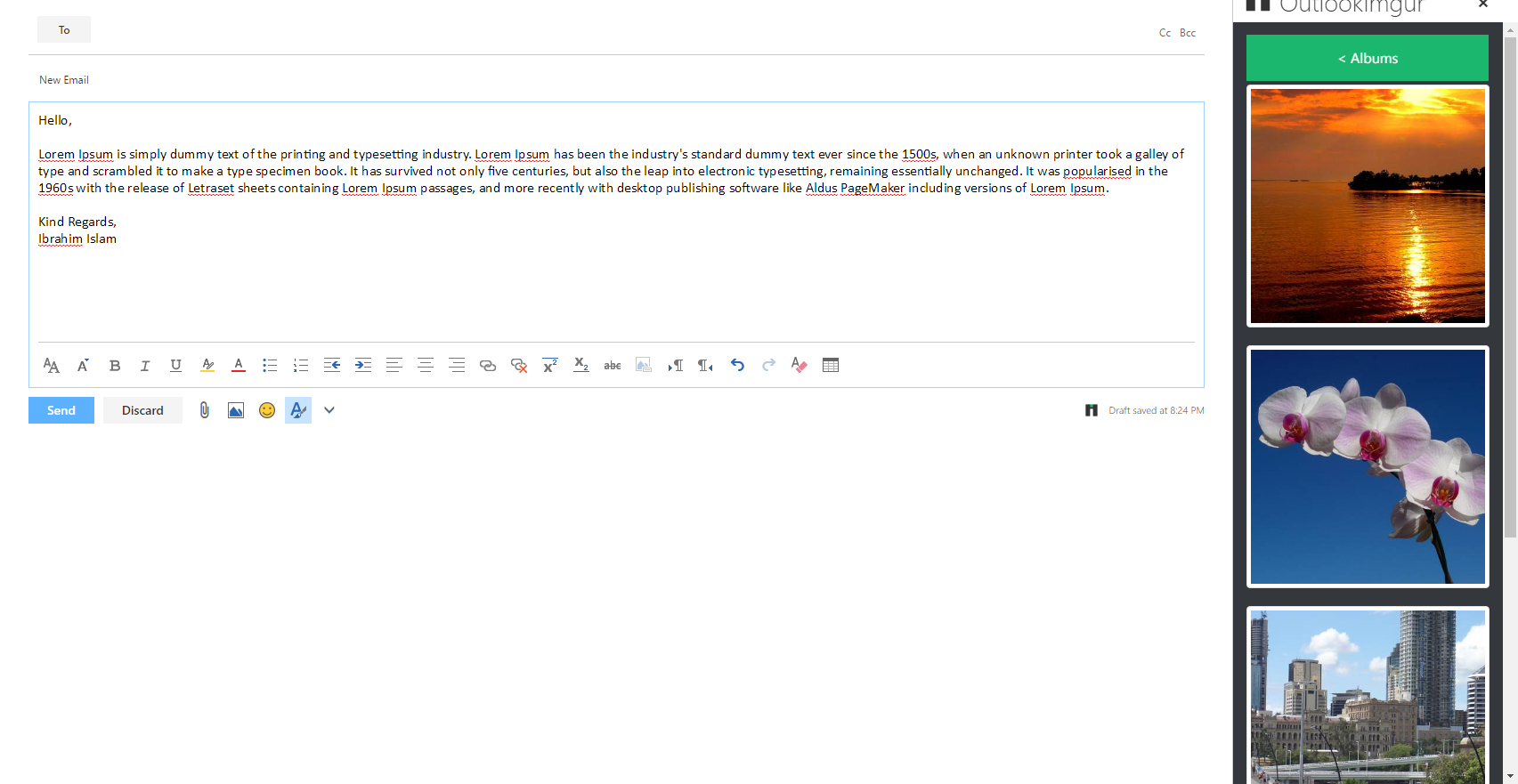Show the Cc field
Screen dimensions: 1518x784
pos(1165,33)
